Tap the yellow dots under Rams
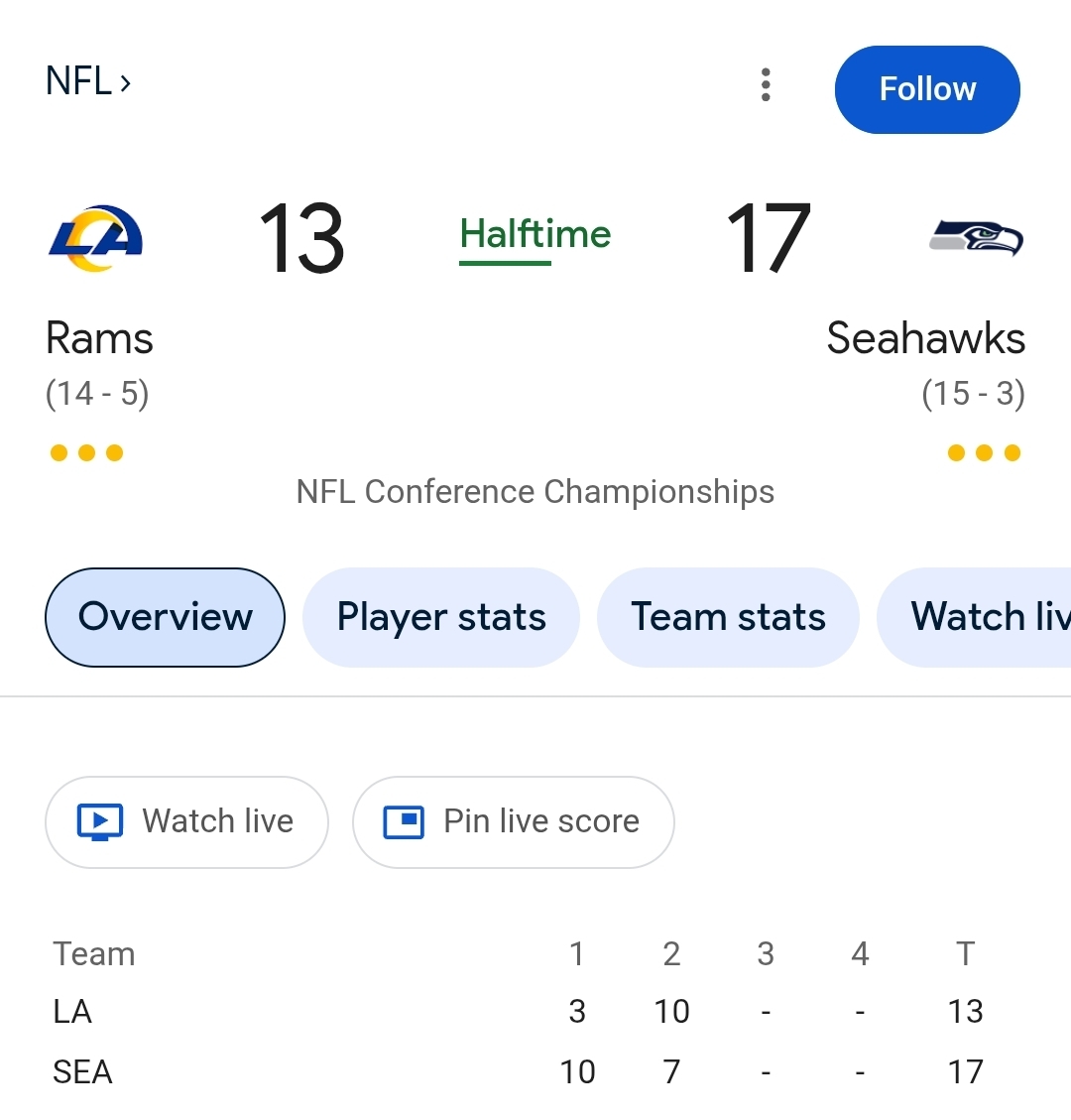 pos(87,453)
